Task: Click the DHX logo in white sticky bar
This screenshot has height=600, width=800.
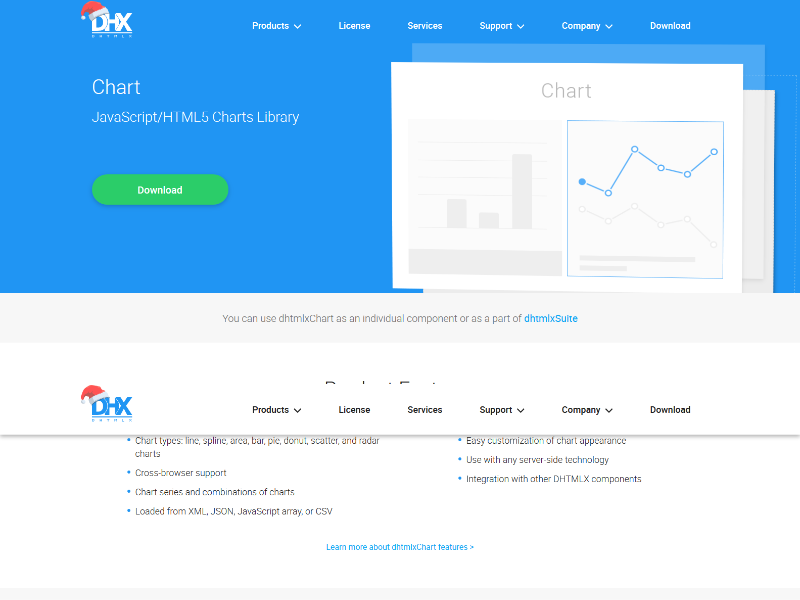Action: 107,404
